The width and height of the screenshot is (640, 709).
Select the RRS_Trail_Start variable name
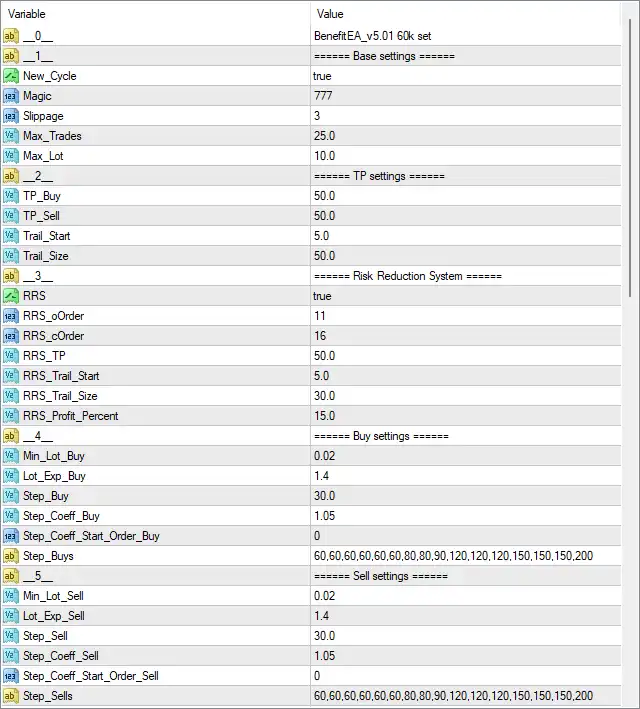[61, 376]
